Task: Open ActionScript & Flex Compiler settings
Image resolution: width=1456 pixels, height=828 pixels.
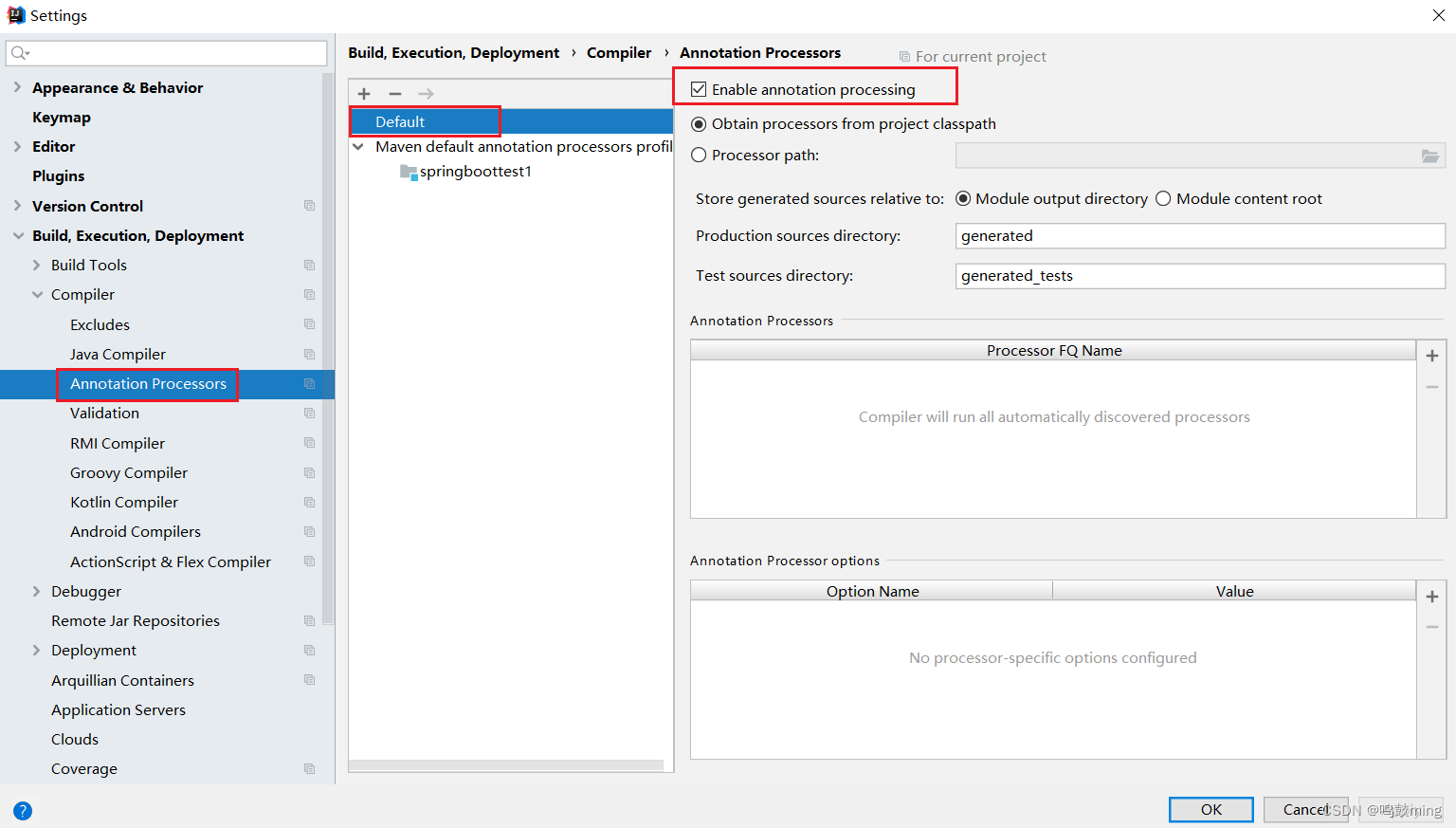Action: pyautogui.click(x=171, y=561)
